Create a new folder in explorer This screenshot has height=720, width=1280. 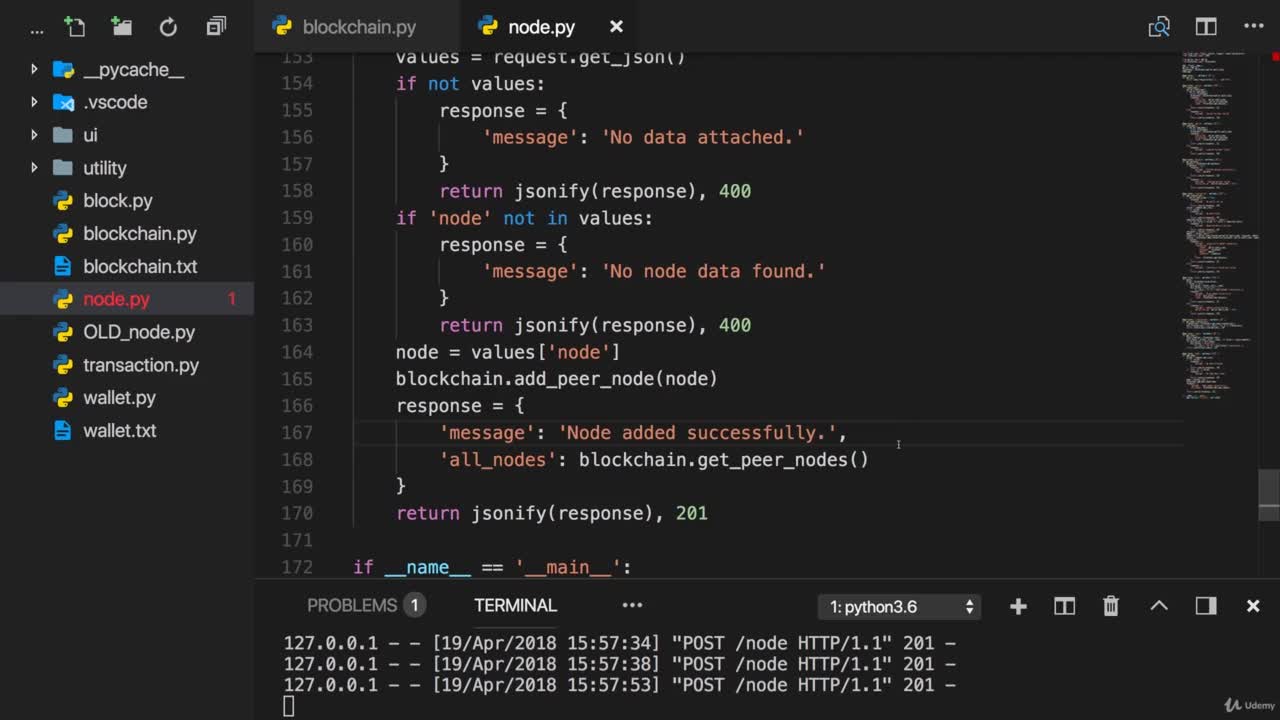121,27
